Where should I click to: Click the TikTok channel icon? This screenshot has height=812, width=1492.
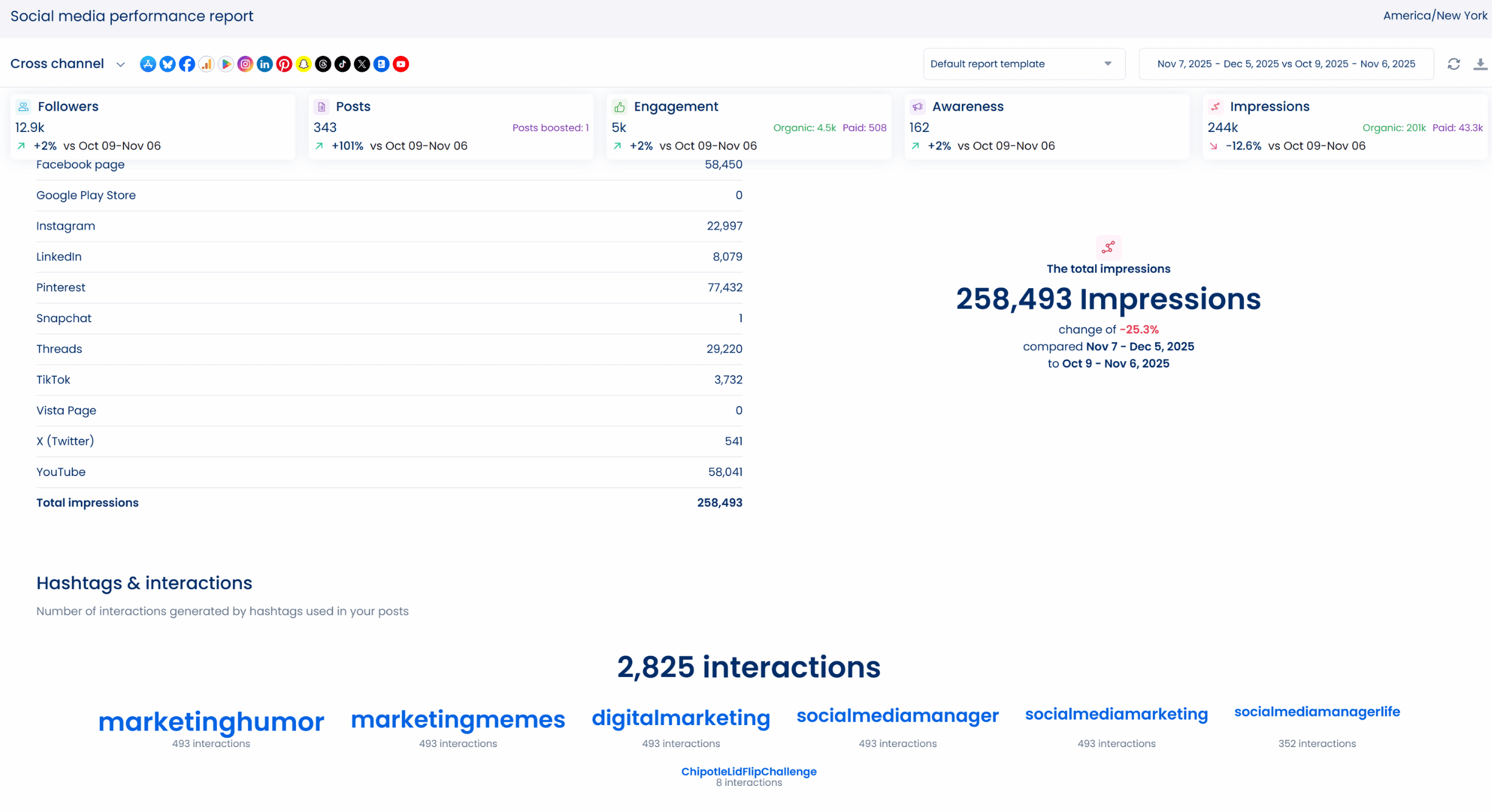click(342, 64)
